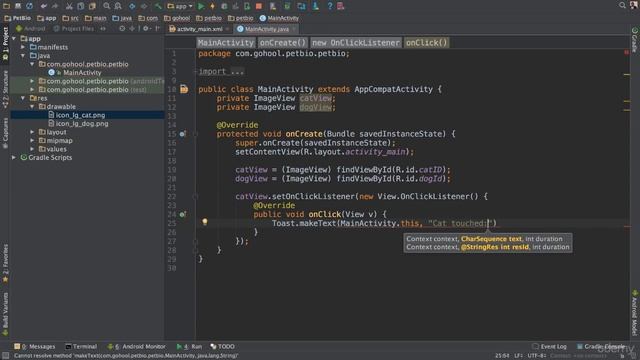This screenshot has width=640, height=360.
Task: Click the Make Project hammer icon
Action: pos(158,6)
